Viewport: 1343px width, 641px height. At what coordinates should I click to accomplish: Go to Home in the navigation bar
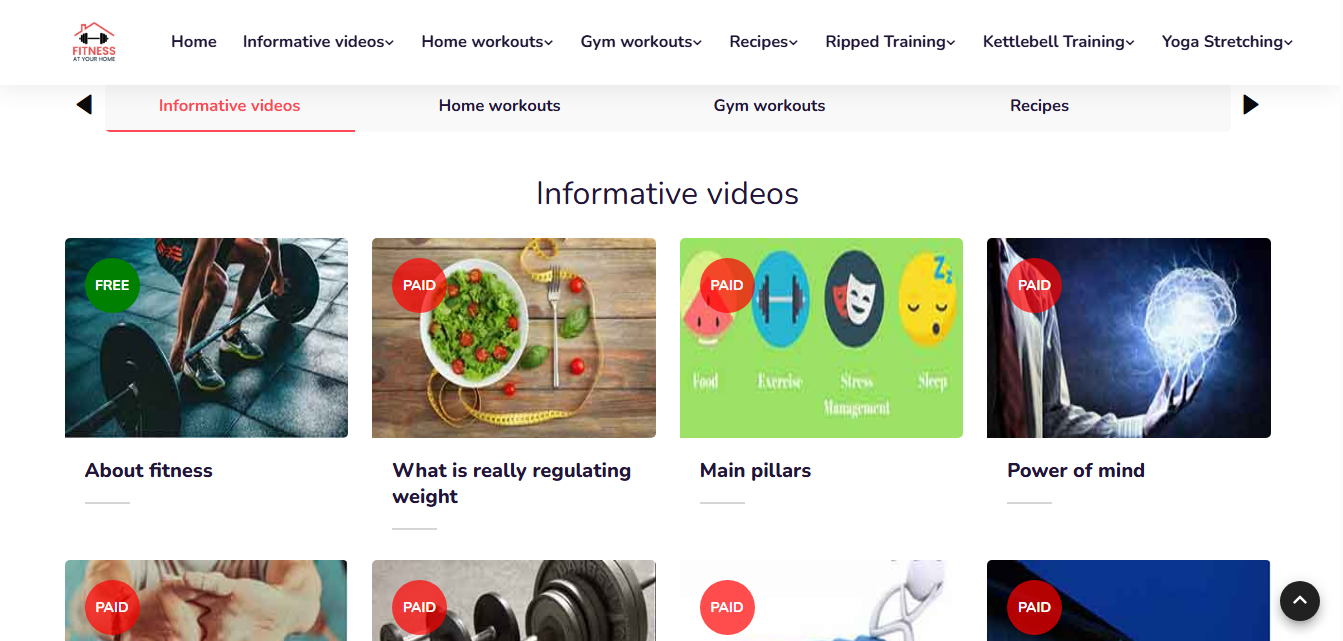pos(194,42)
